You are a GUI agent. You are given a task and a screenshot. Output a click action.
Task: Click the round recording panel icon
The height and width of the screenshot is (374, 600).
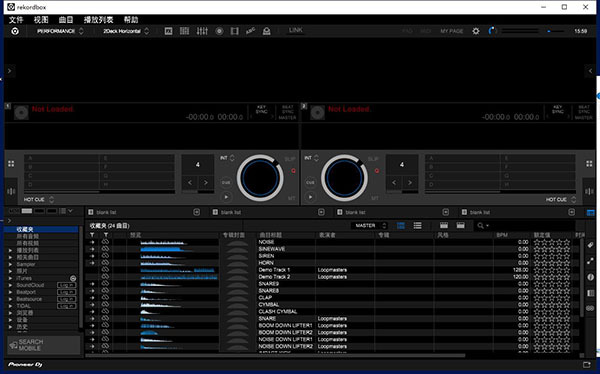(219, 31)
